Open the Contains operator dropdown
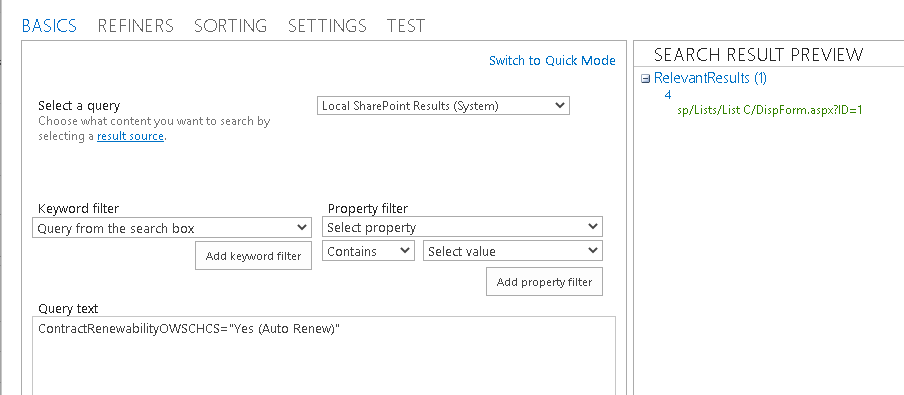The width and height of the screenshot is (904, 395). click(x=368, y=251)
